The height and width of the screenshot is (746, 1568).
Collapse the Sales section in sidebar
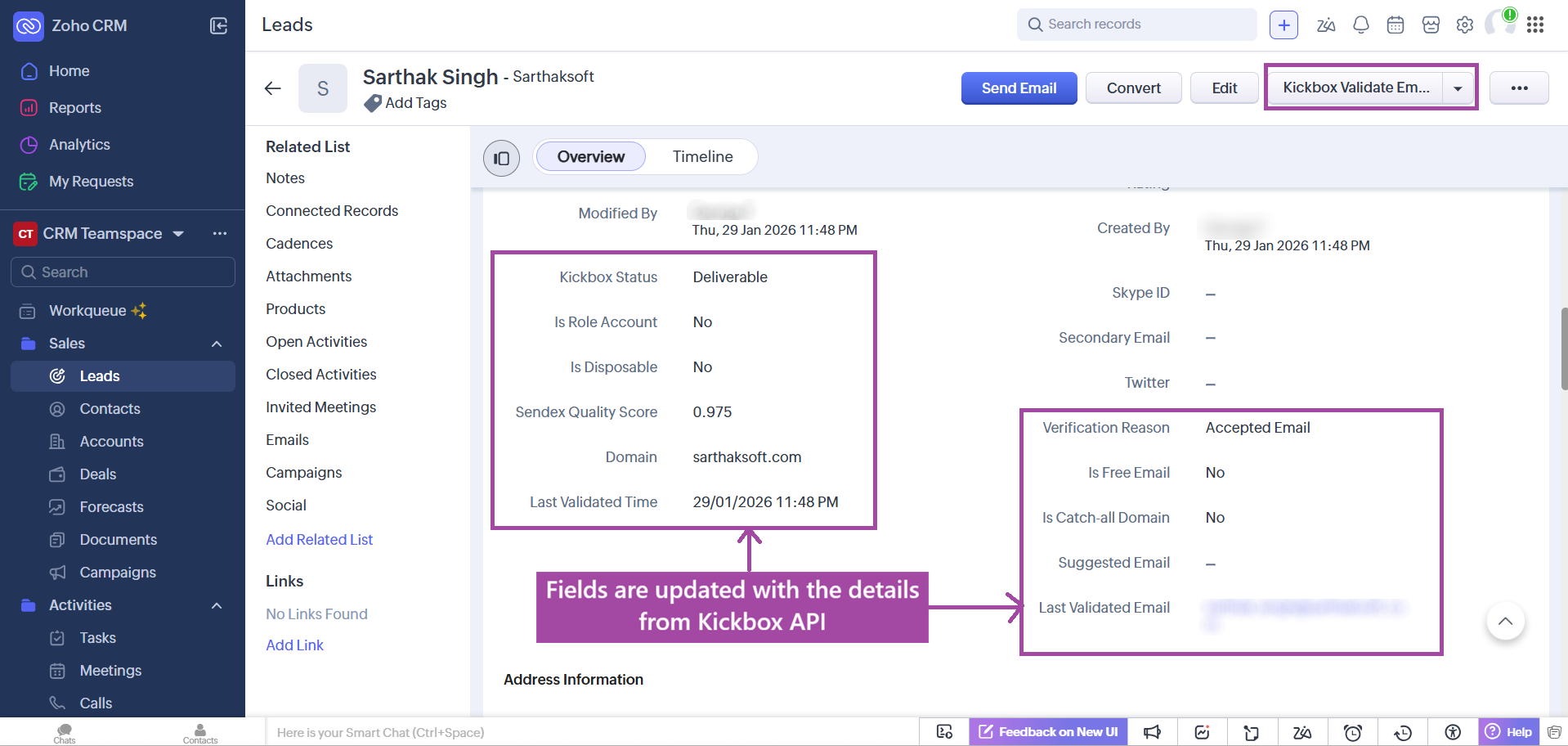[217, 344]
